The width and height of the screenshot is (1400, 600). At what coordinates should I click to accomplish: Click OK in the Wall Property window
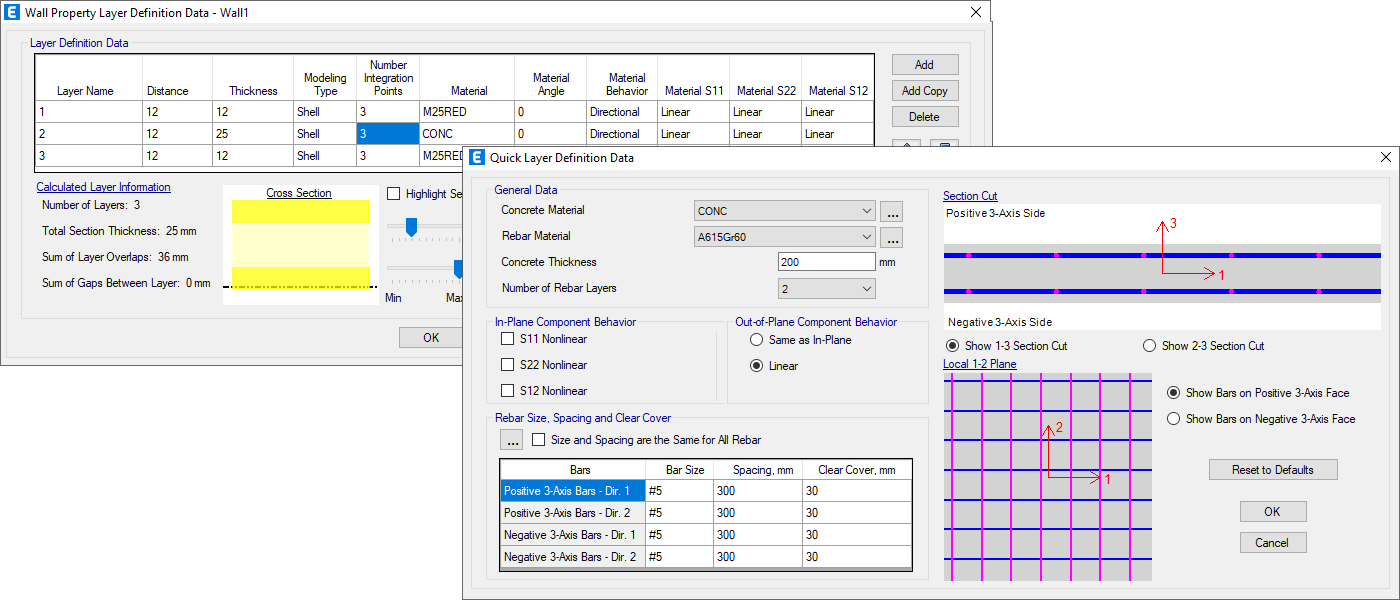coord(431,338)
